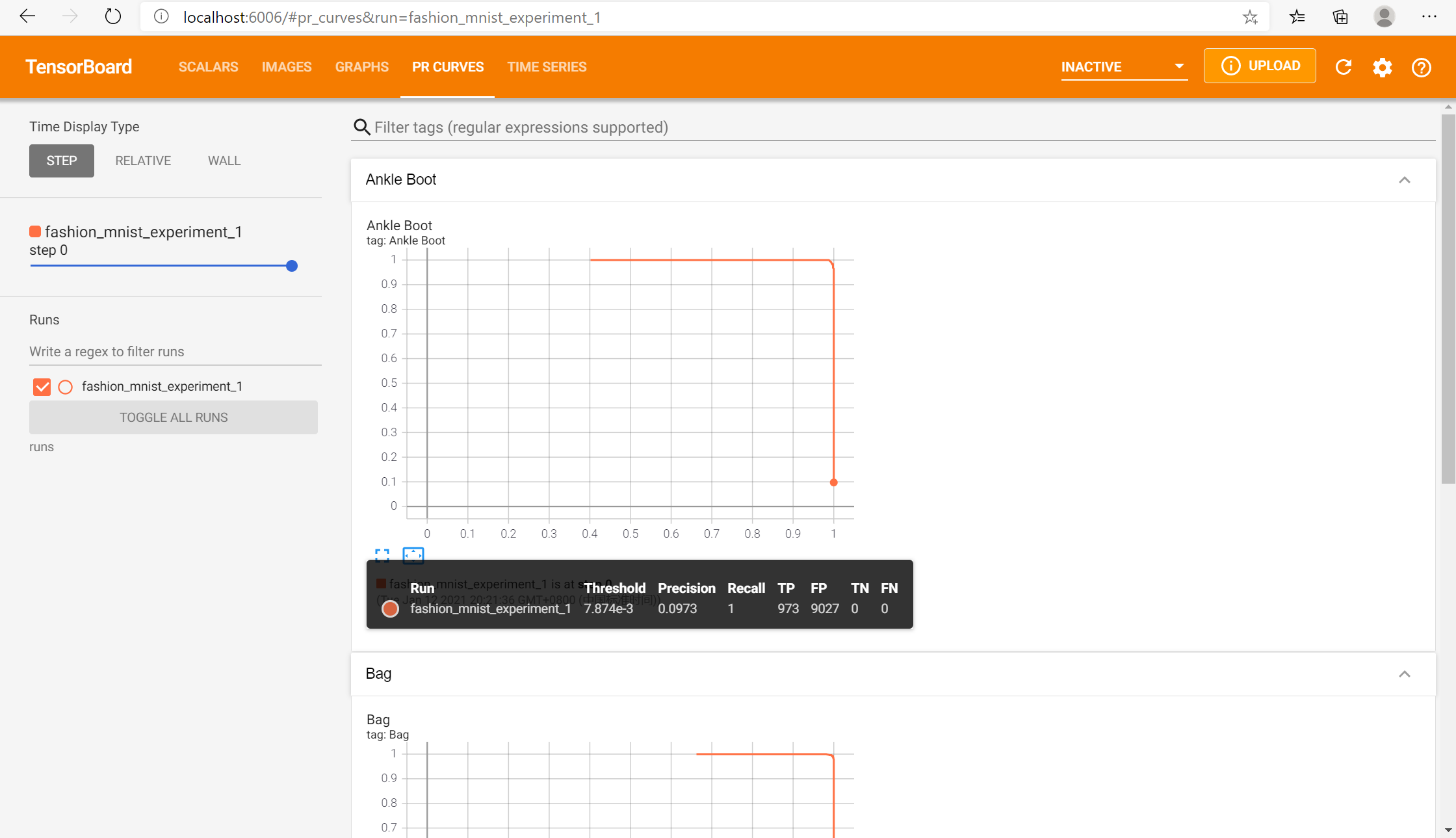This screenshot has width=1456, height=838.
Task: Toggle Ankle Boot chart expanded size
Action: tap(382, 555)
